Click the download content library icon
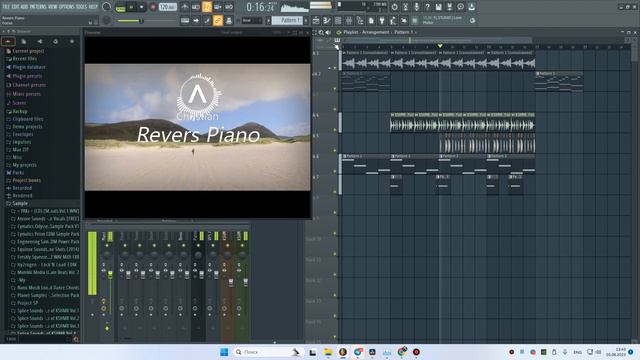Image resolution: width=640 pixels, height=360 pixels. tap(471, 7)
